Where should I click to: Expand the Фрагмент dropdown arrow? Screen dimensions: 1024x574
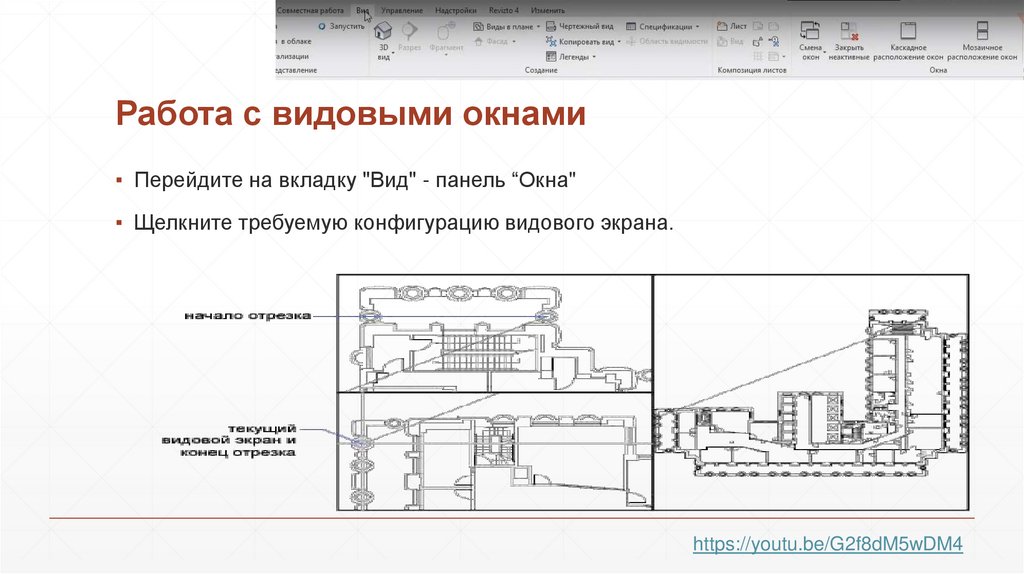[446, 56]
